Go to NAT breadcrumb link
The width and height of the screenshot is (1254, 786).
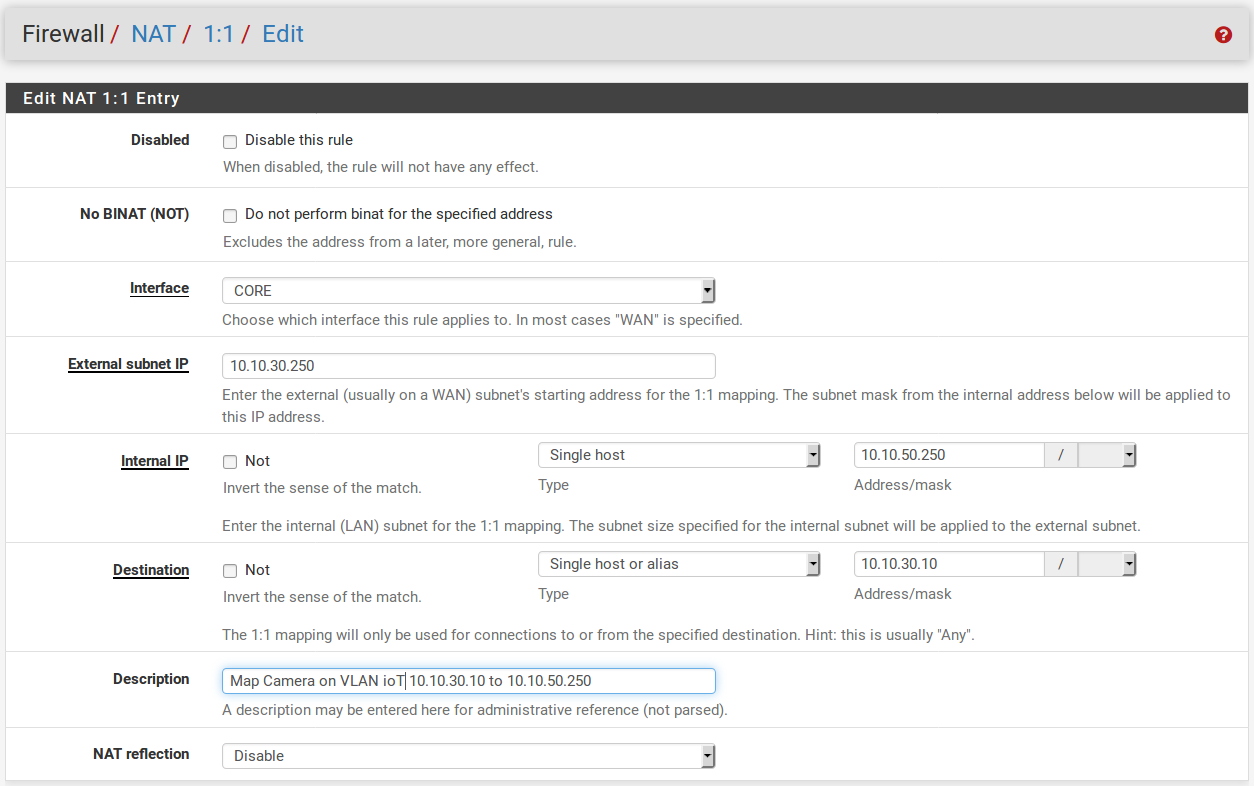(153, 34)
